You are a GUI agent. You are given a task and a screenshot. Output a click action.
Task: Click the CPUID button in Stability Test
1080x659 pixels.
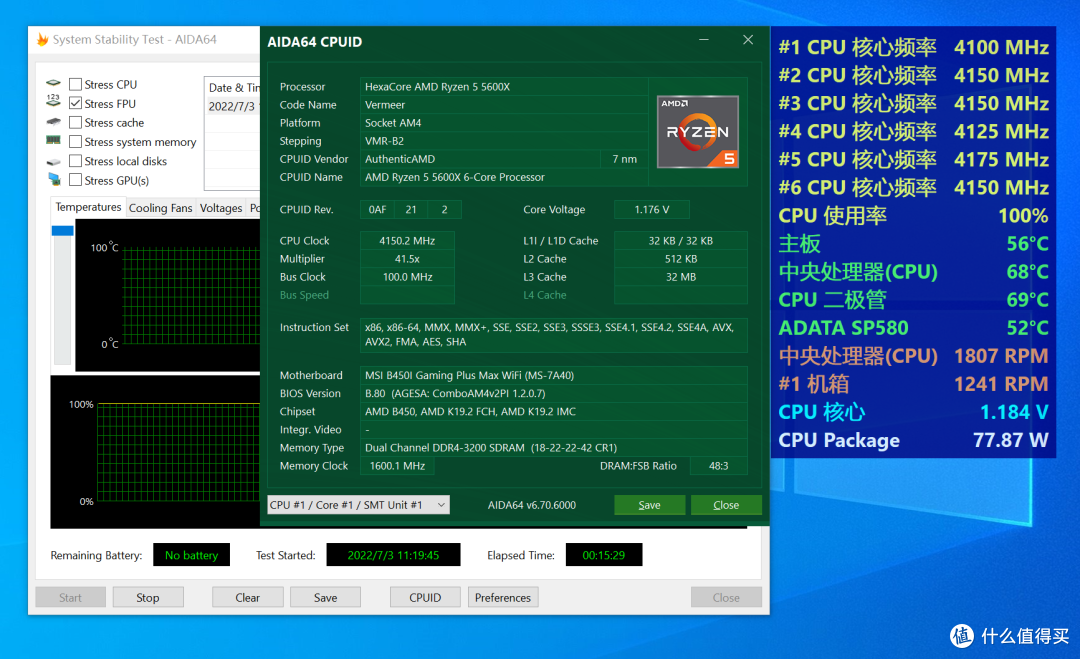(425, 597)
